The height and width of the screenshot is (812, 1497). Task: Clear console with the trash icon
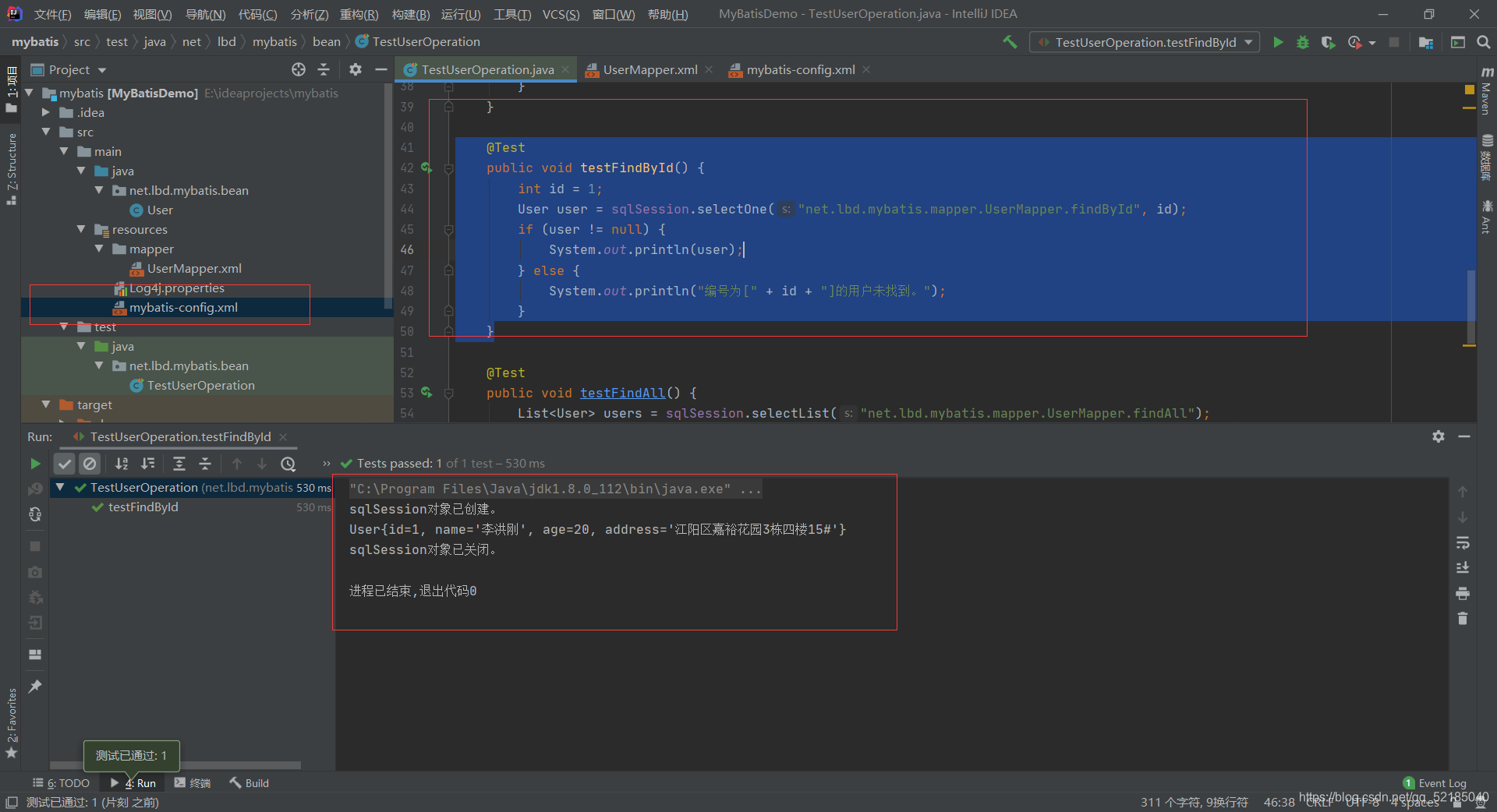click(1463, 619)
